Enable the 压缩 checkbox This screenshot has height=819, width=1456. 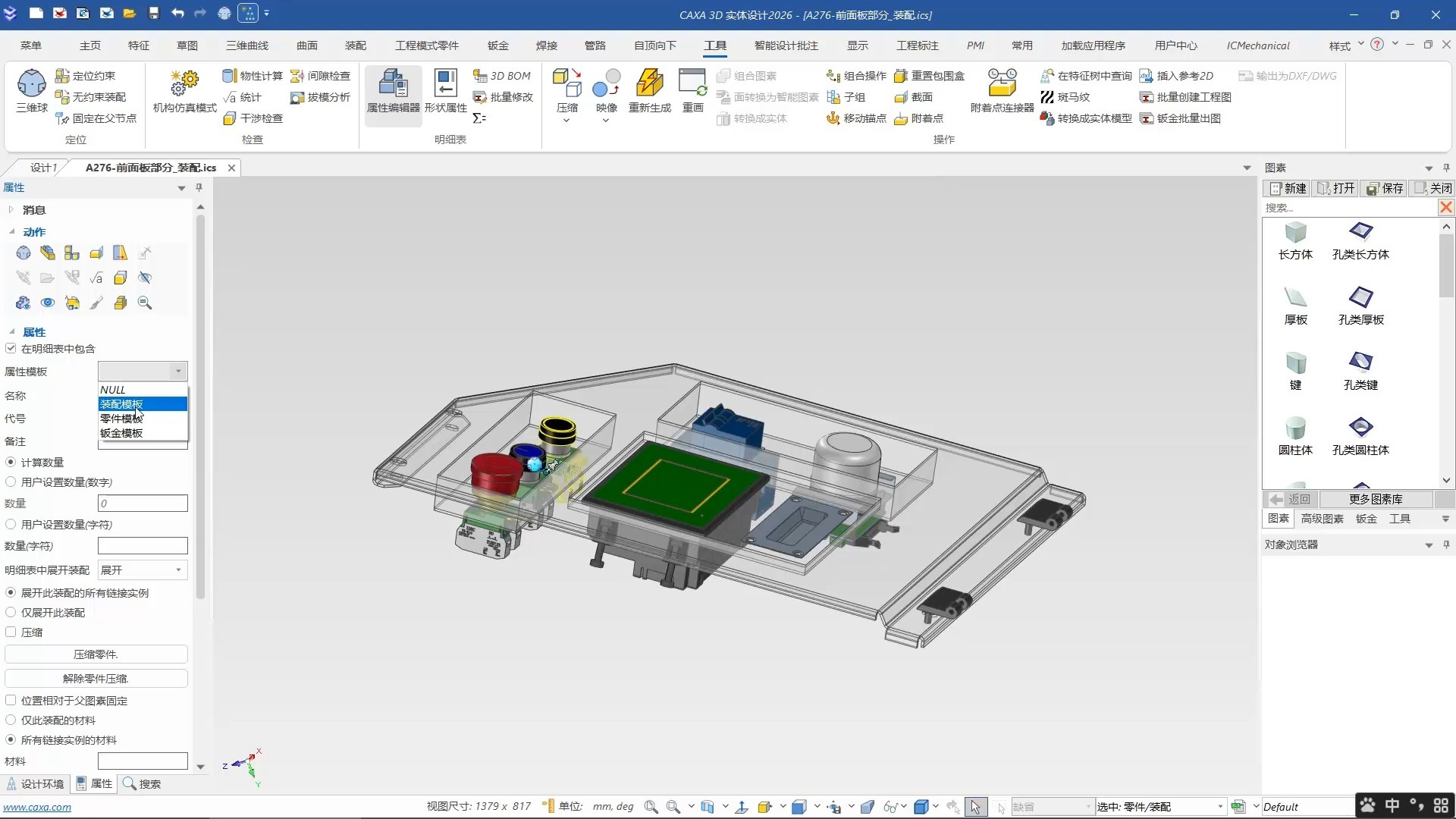tap(11, 632)
